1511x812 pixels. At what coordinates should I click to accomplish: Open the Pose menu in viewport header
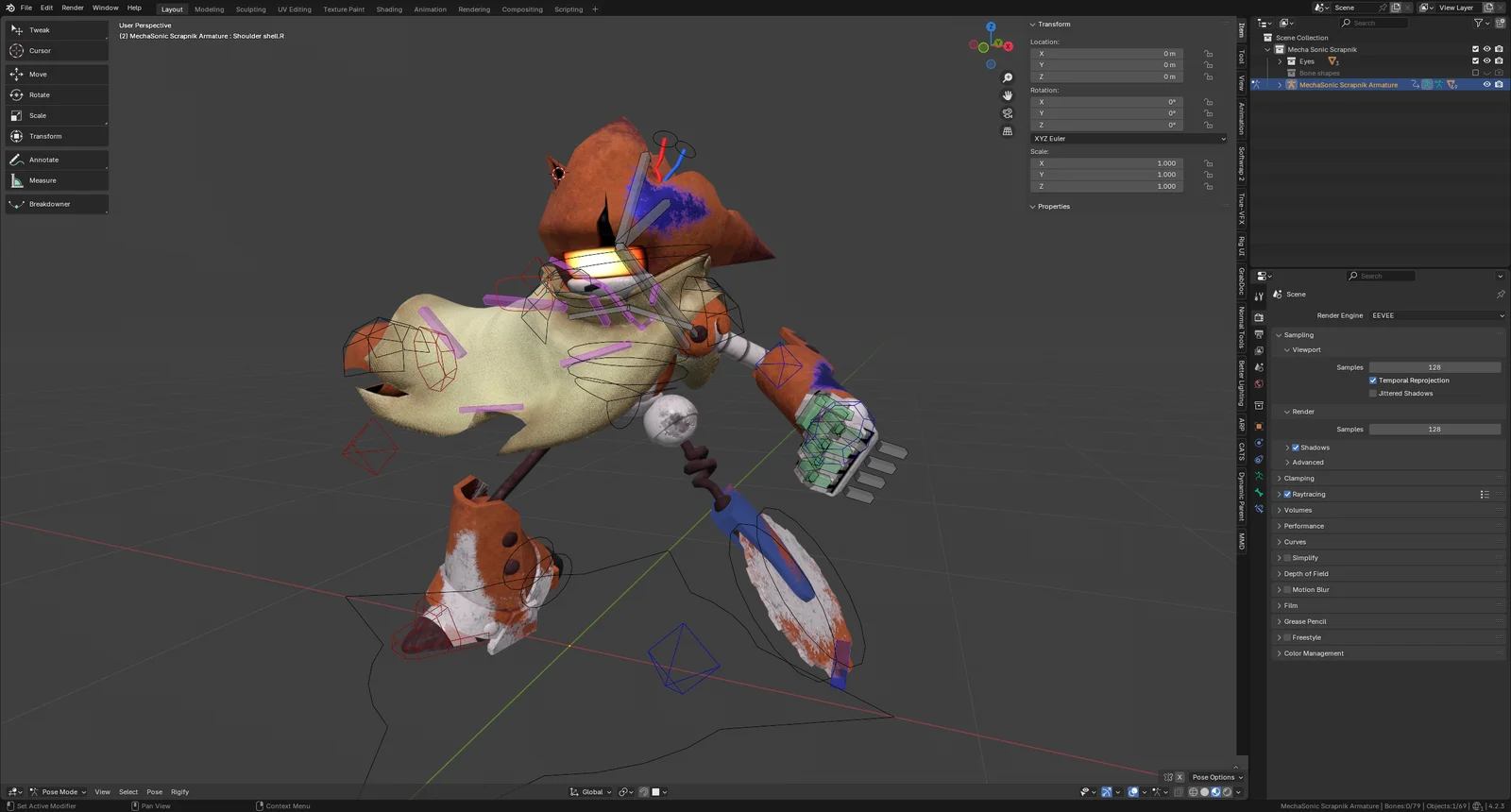(x=154, y=792)
